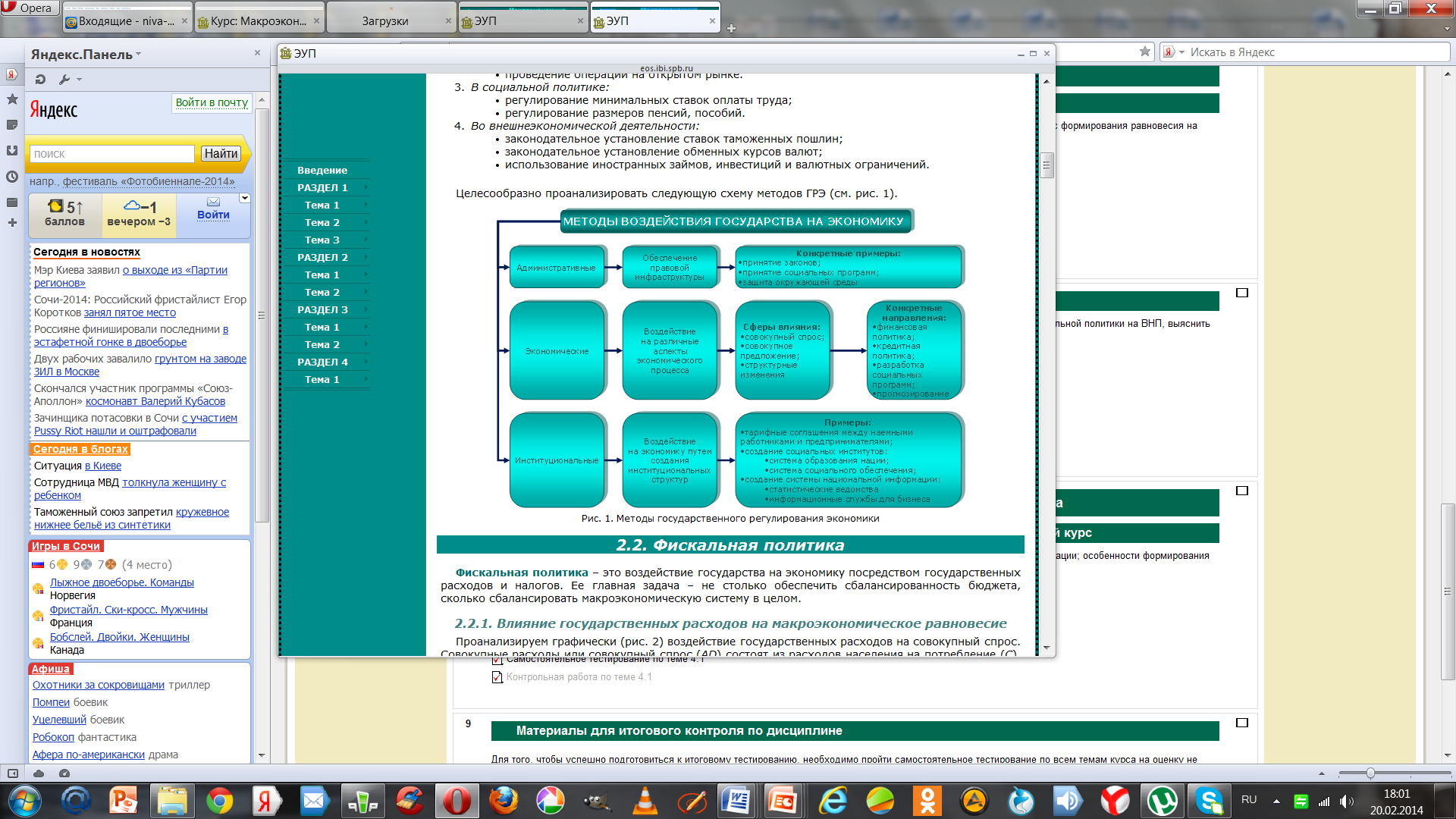Open the Yandex search engine dropdown
Viewport: 1456px width, 819px height.
click(x=1181, y=52)
